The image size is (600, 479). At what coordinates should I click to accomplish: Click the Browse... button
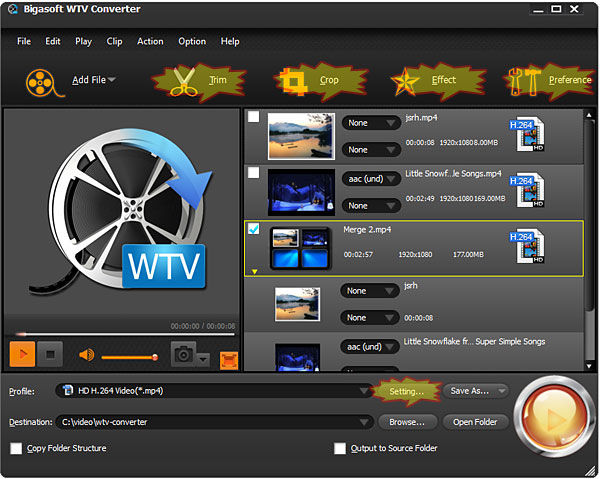(x=407, y=422)
